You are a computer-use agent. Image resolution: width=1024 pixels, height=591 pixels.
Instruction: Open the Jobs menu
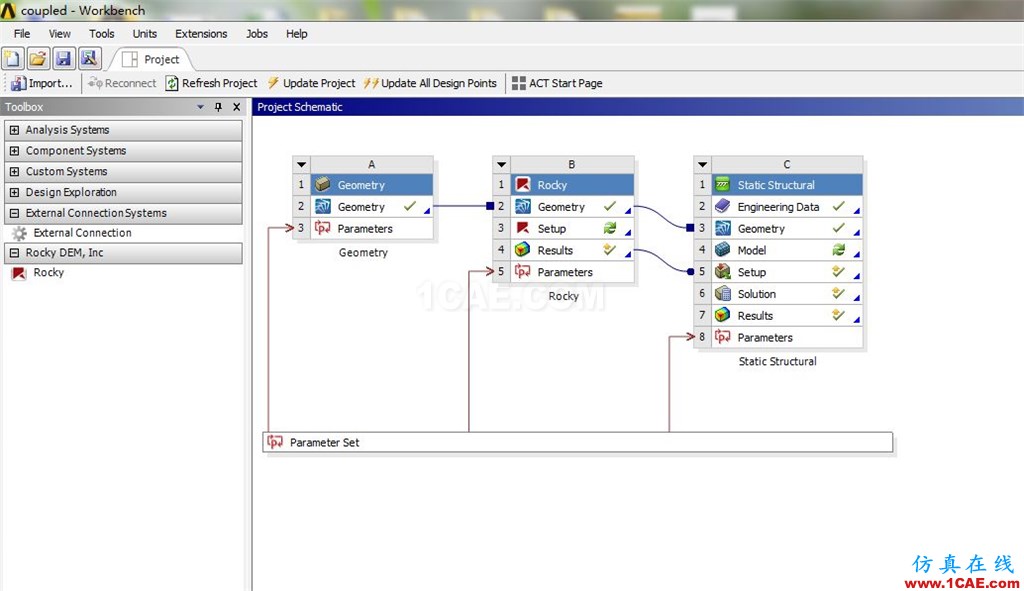click(x=257, y=34)
